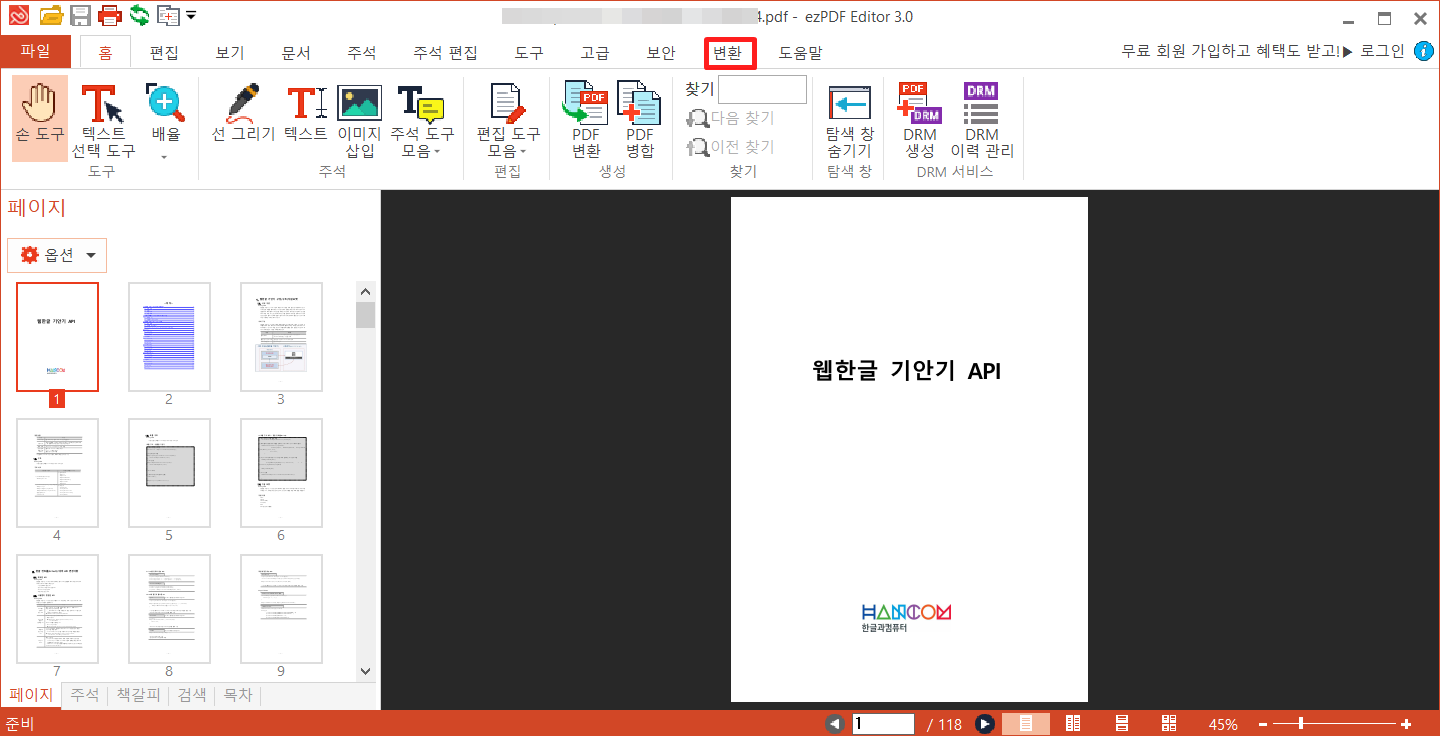The image size is (1440, 736).
Task: Go to next page using status bar arrow
Action: coord(985,724)
